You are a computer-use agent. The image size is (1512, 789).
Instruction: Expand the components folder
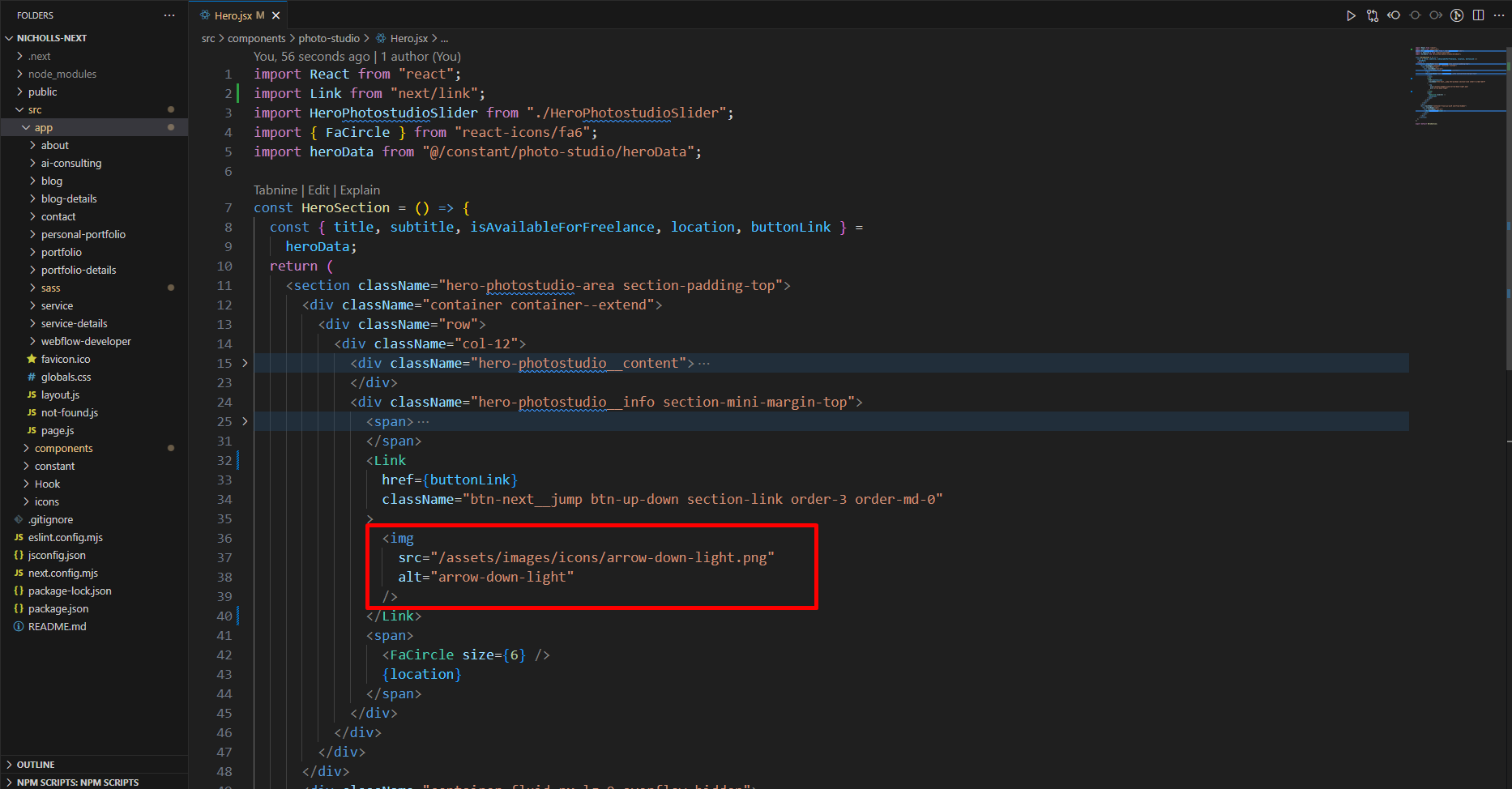(63, 448)
